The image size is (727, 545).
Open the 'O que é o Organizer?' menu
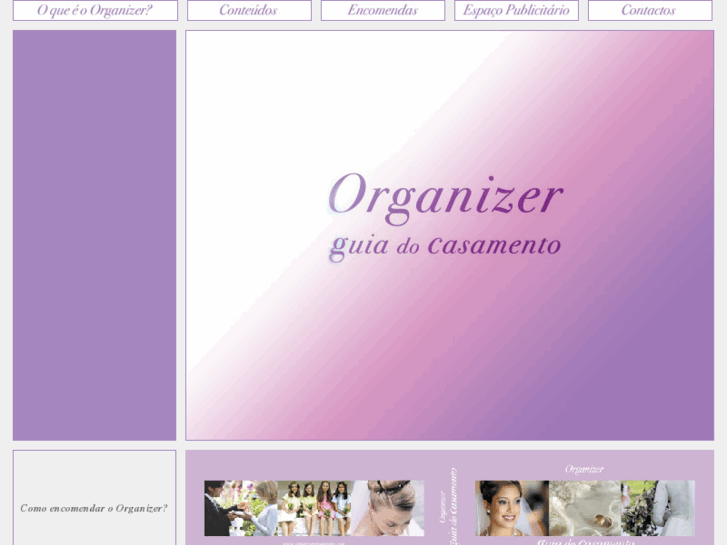(x=95, y=10)
